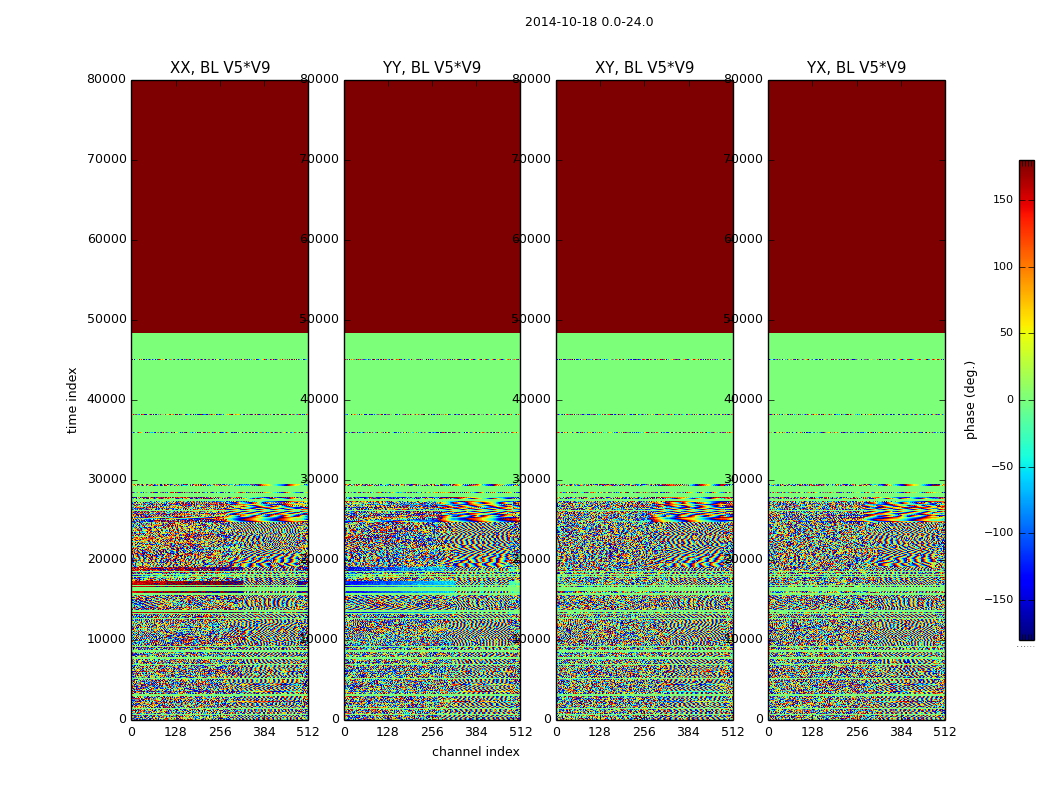Screen dimensions: 1050x800
Task: Click the "time index" y-axis label
Action: pos(72,400)
